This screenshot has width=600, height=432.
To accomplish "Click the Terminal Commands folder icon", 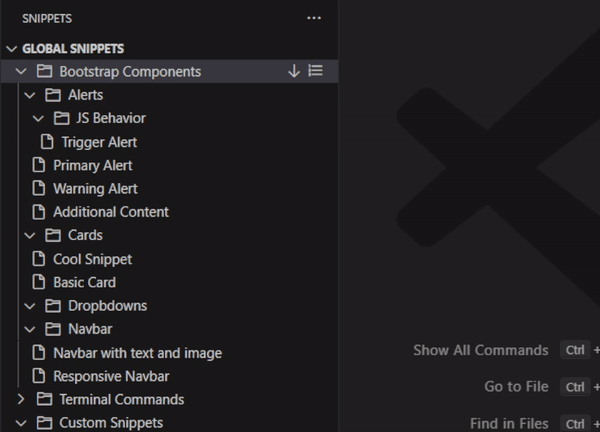I will [x=44, y=399].
